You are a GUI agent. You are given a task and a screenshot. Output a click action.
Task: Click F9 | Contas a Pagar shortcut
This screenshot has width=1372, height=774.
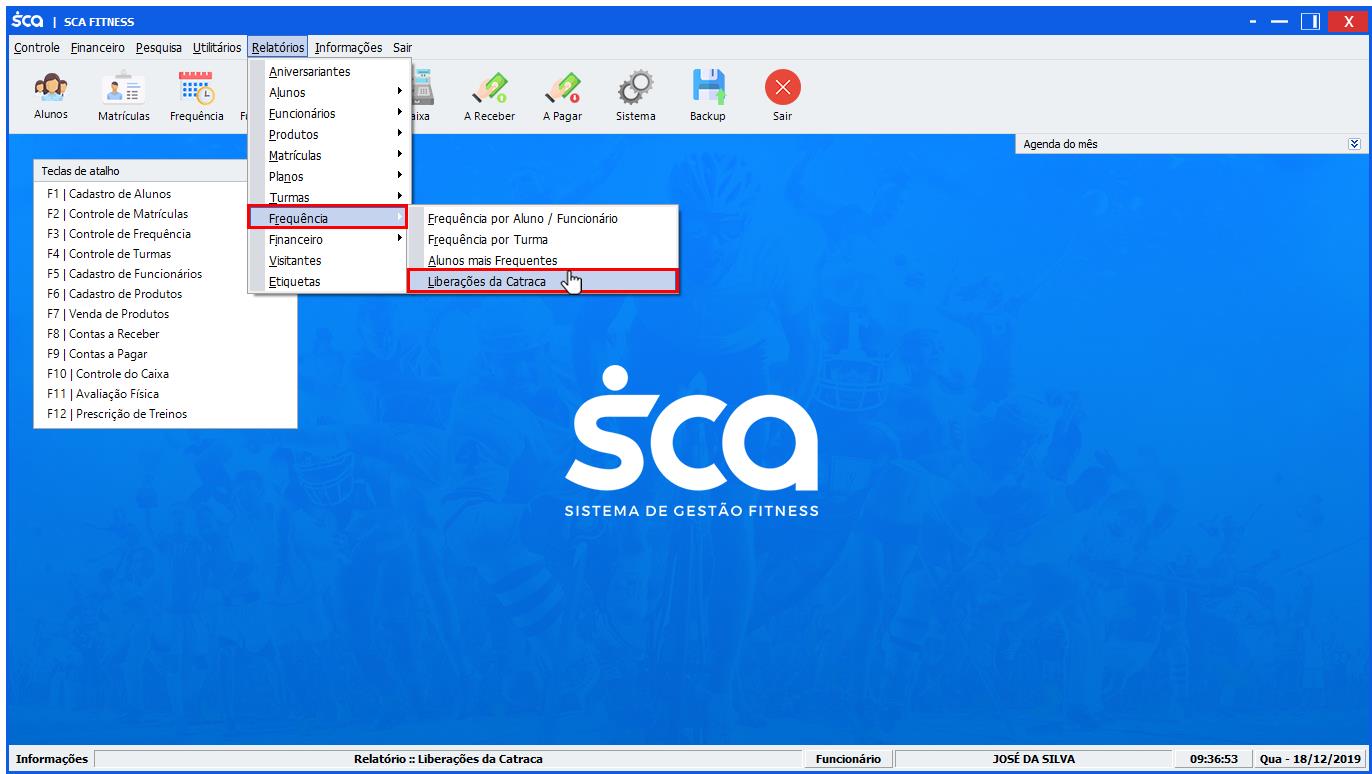click(97, 354)
